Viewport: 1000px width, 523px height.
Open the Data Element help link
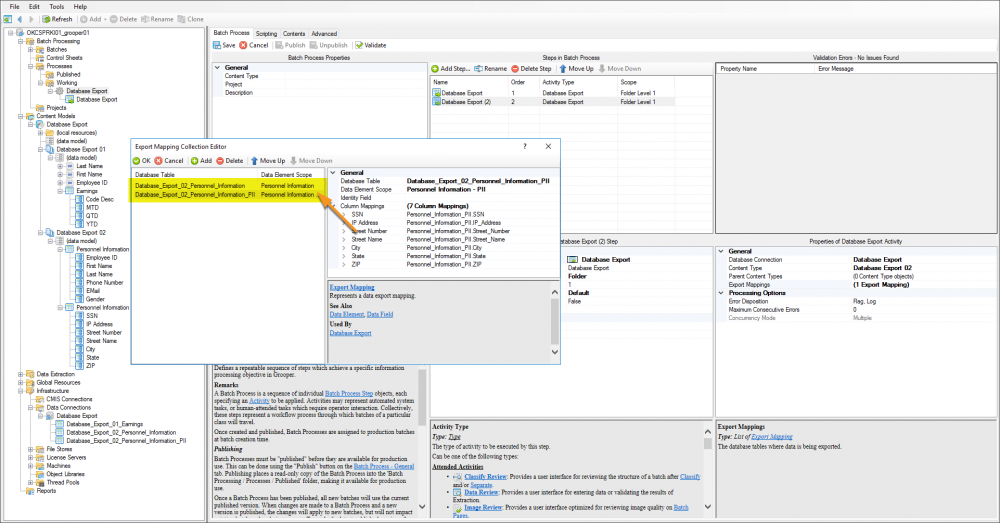click(346, 314)
